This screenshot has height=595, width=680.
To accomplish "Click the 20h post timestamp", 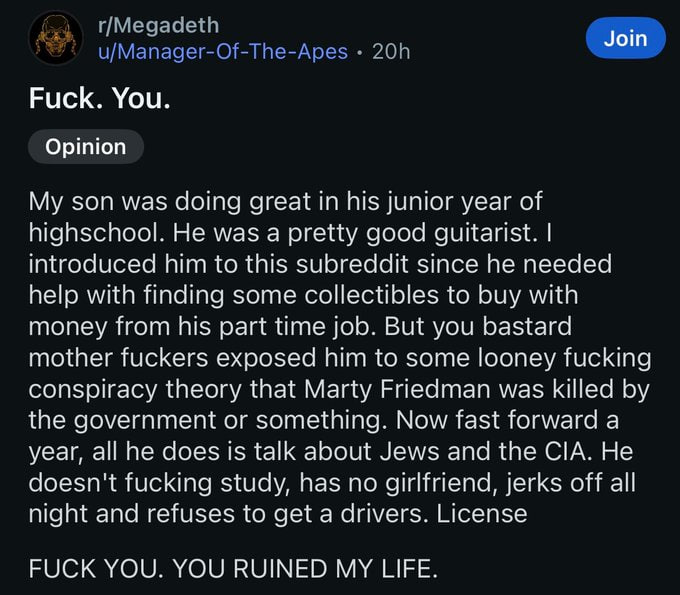I will click(x=390, y=51).
